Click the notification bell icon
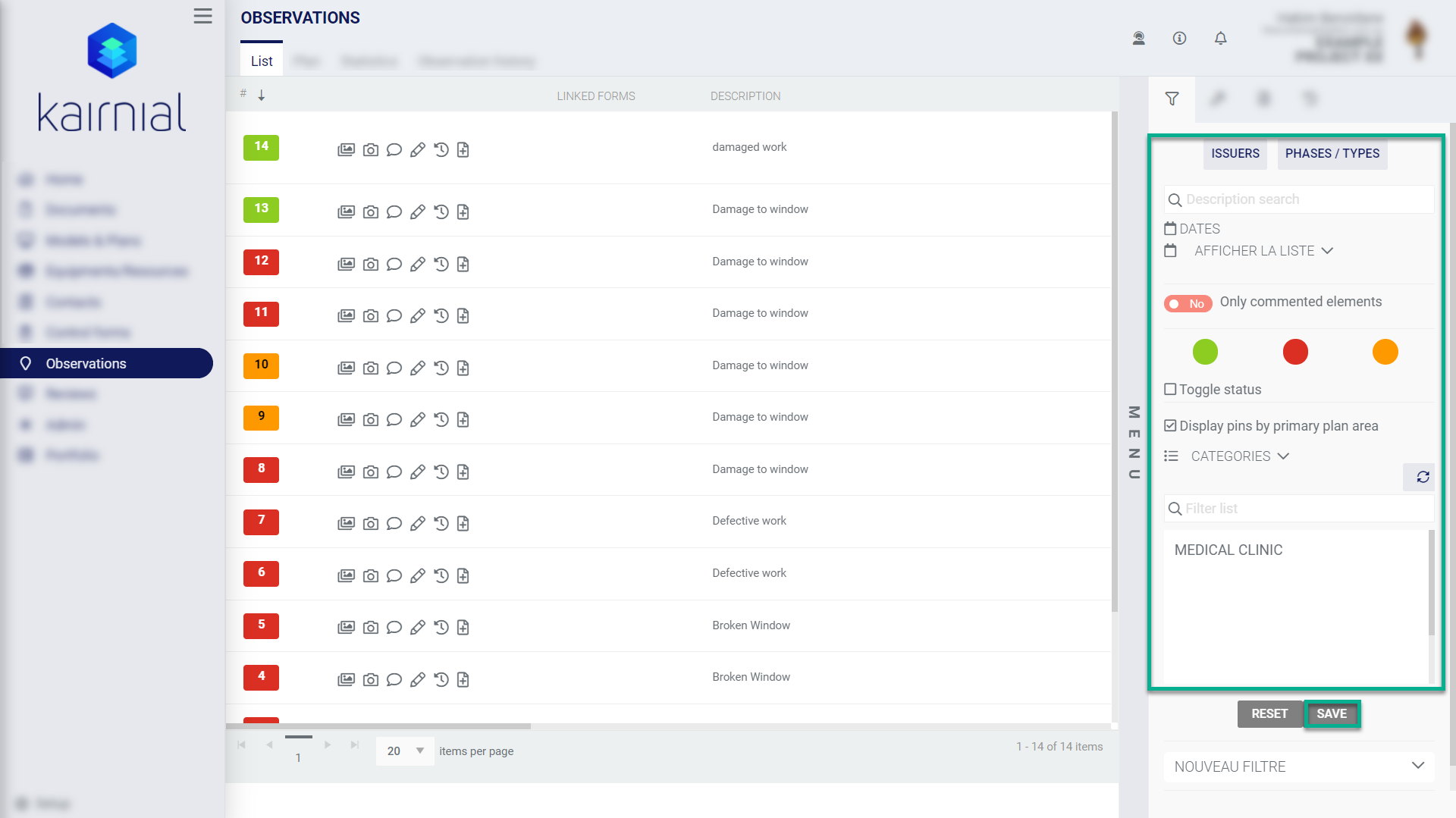This screenshot has height=818, width=1456. (1220, 39)
